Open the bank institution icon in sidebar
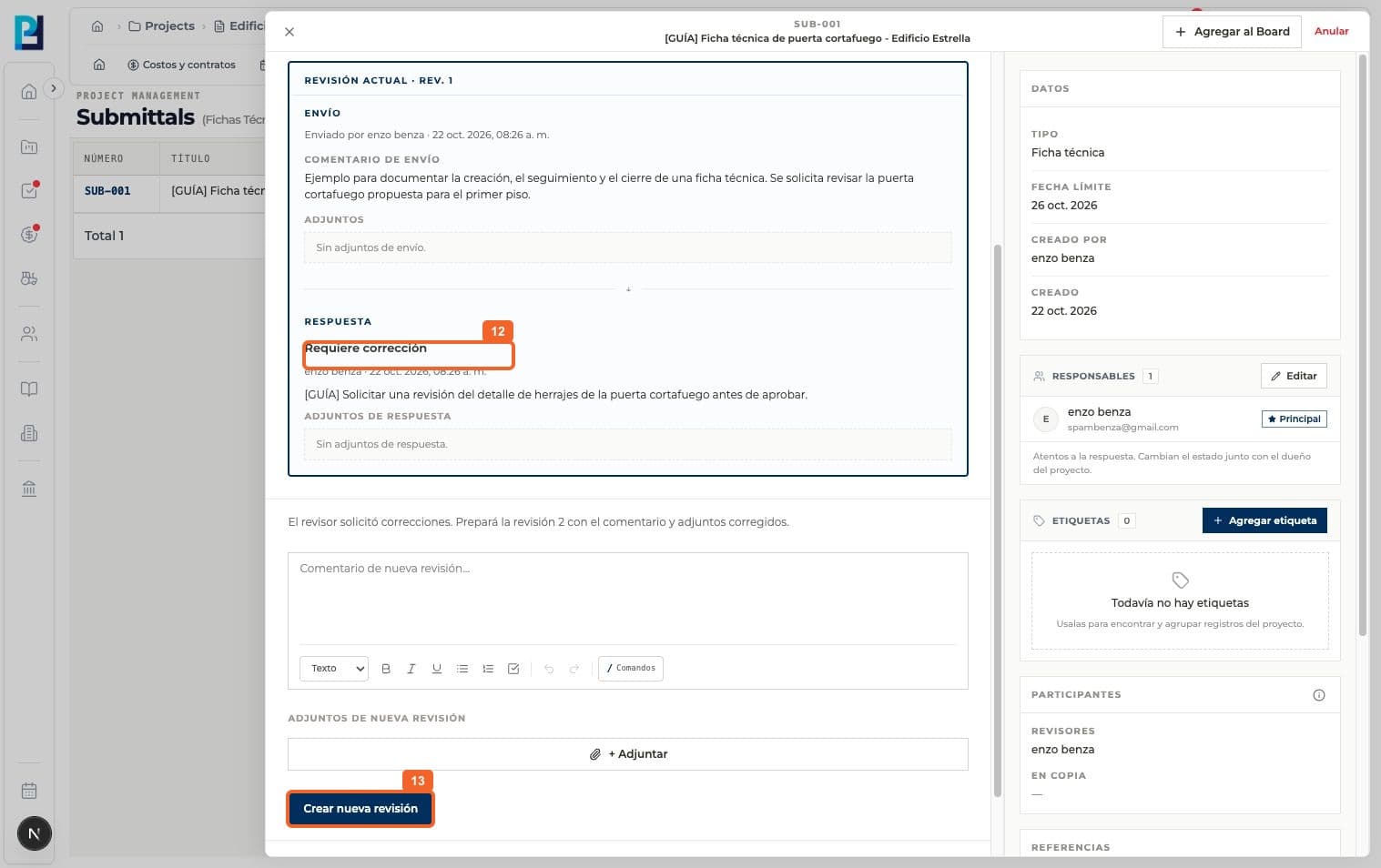 click(x=29, y=489)
